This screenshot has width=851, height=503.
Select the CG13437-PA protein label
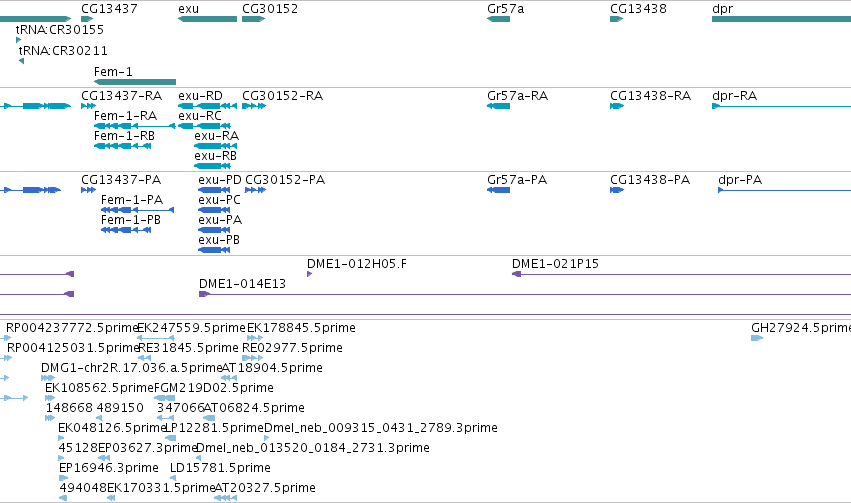(x=121, y=180)
